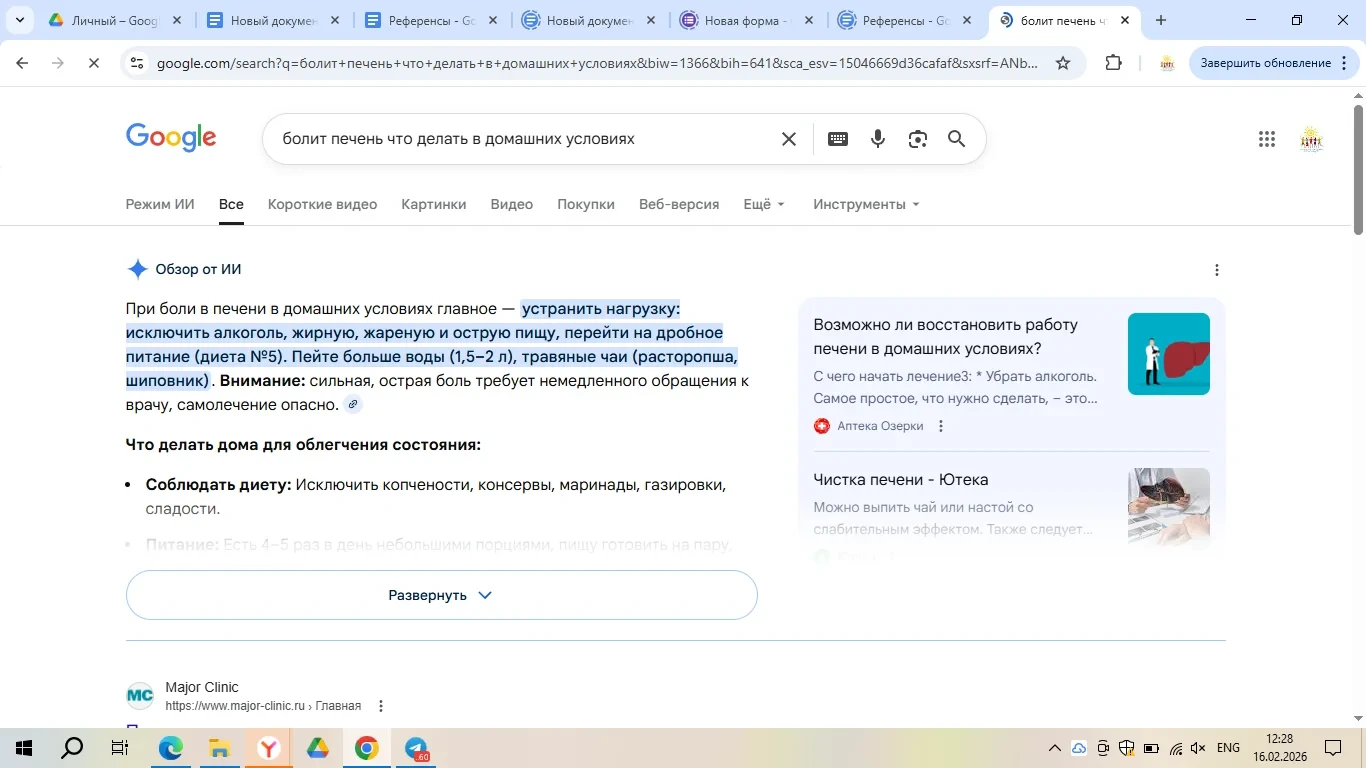The height and width of the screenshot is (768, 1366).
Task: Select the Режим ИИ tab
Action: pyautogui.click(x=160, y=204)
